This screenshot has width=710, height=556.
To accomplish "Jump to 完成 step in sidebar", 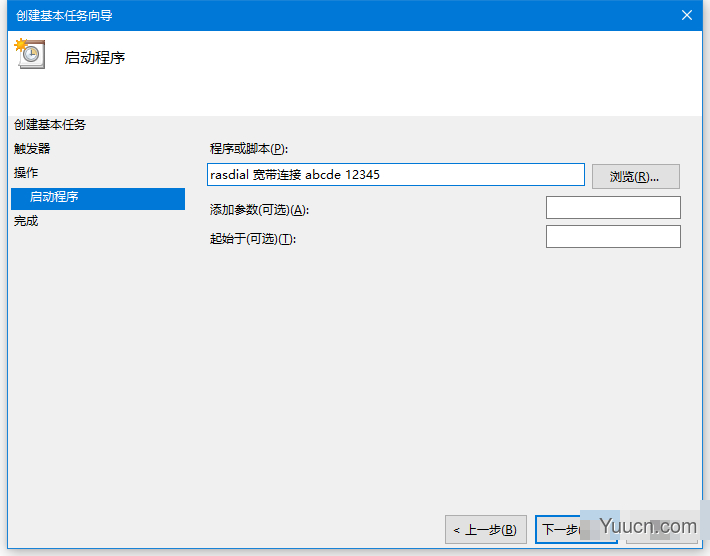I will point(26,221).
